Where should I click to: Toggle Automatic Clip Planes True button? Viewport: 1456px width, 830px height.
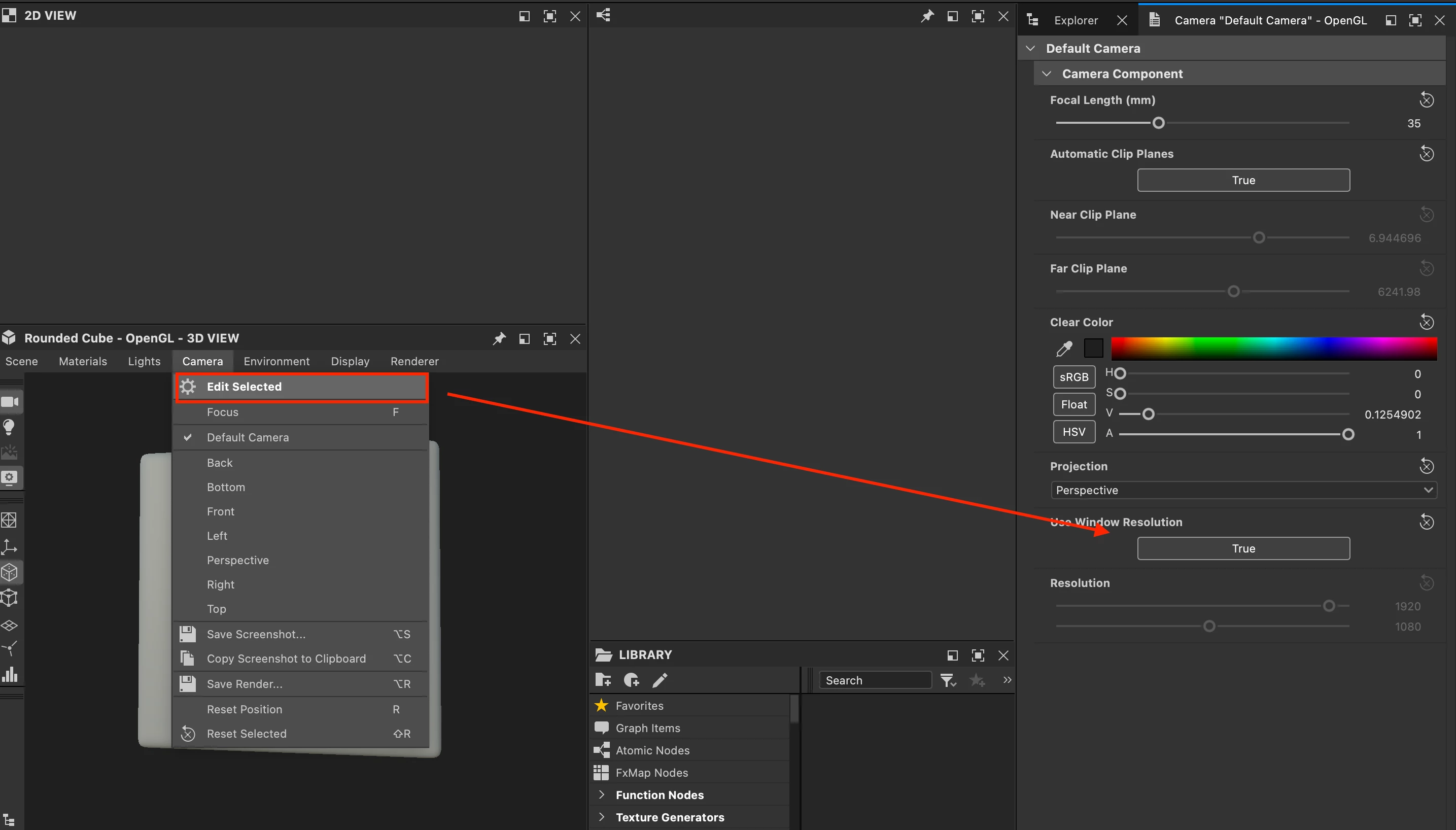pyautogui.click(x=1243, y=180)
